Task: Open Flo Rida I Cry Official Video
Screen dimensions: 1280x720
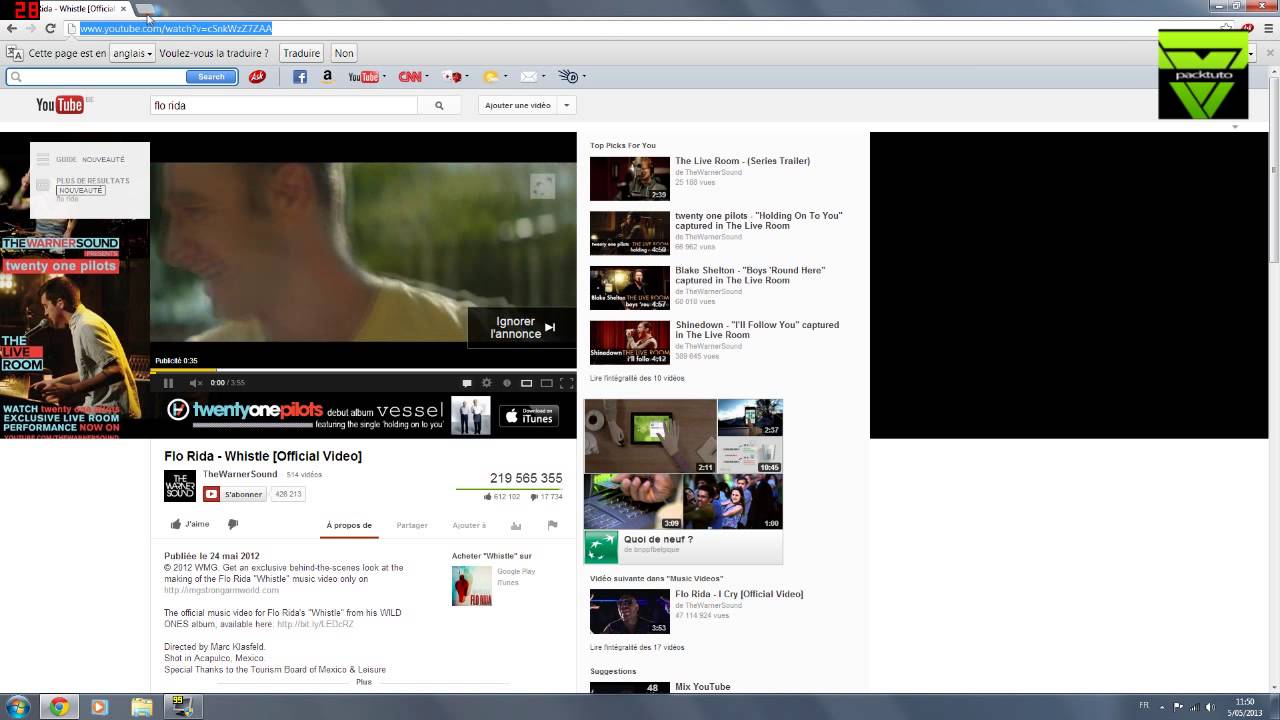Action: [x=739, y=594]
